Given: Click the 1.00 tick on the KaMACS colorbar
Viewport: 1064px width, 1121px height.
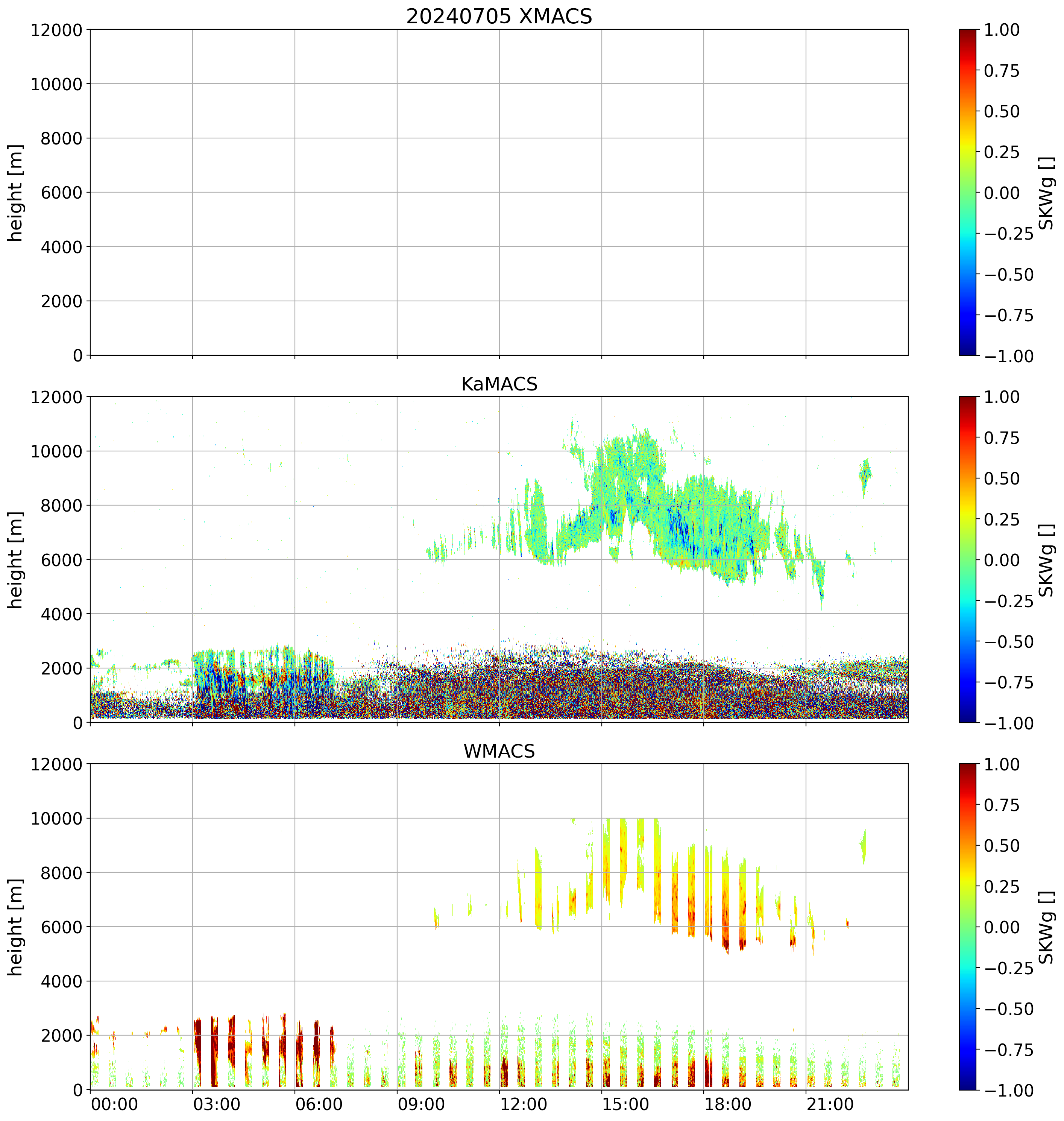Looking at the screenshot, I should [x=1002, y=397].
